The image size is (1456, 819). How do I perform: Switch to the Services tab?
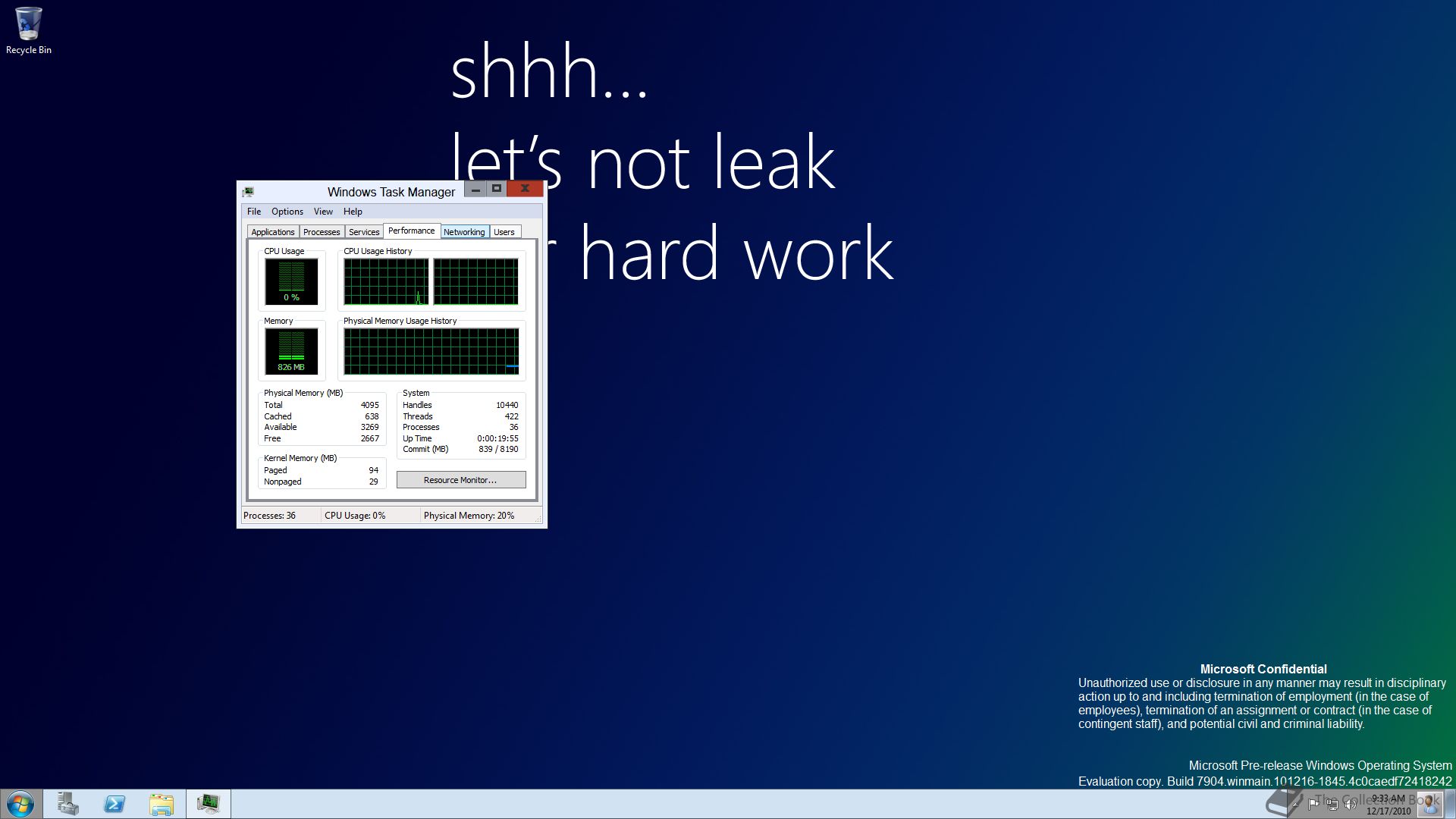pos(364,232)
